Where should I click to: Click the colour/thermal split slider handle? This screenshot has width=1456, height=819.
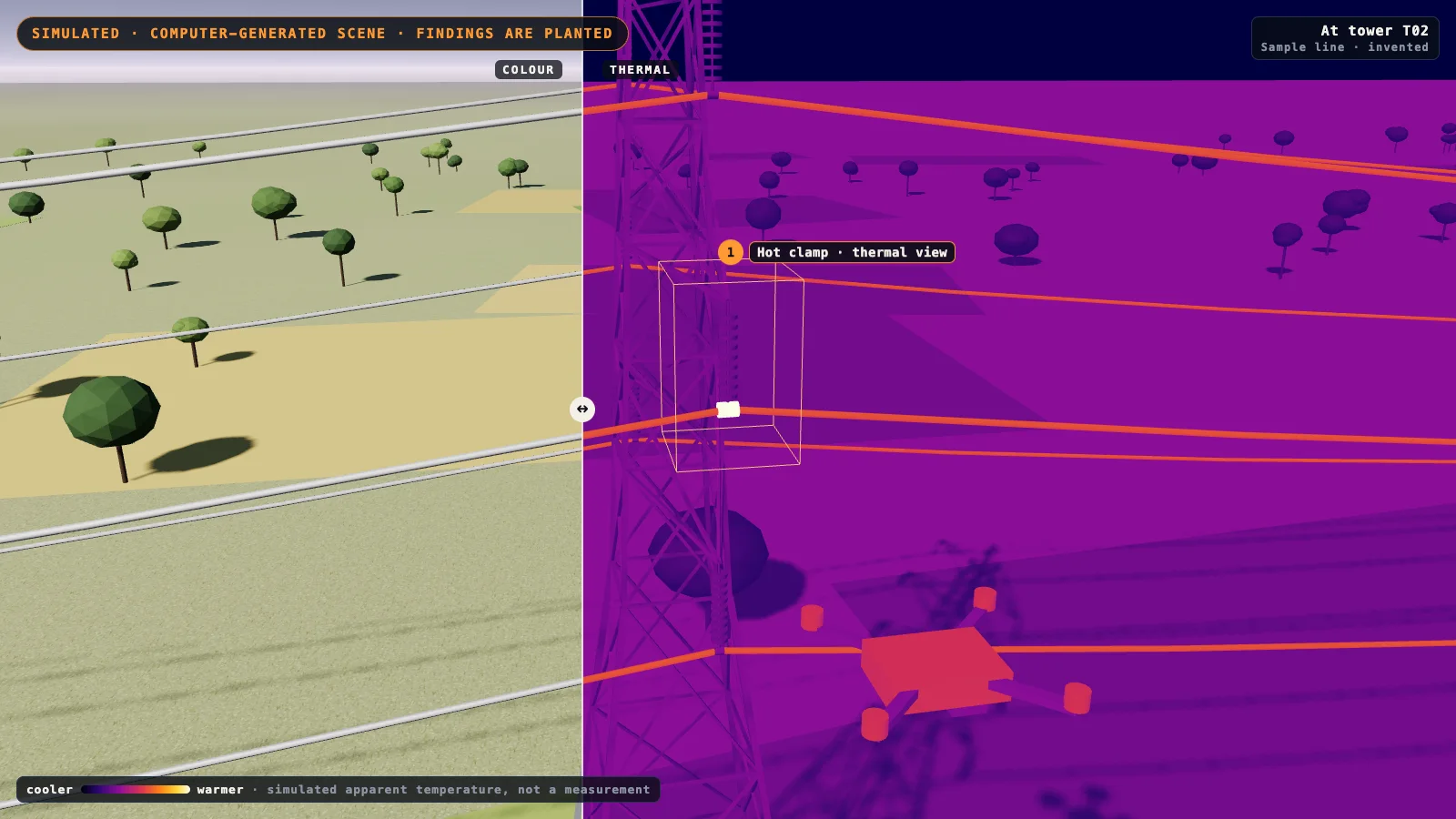pyautogui.click(x=582, y=409)
